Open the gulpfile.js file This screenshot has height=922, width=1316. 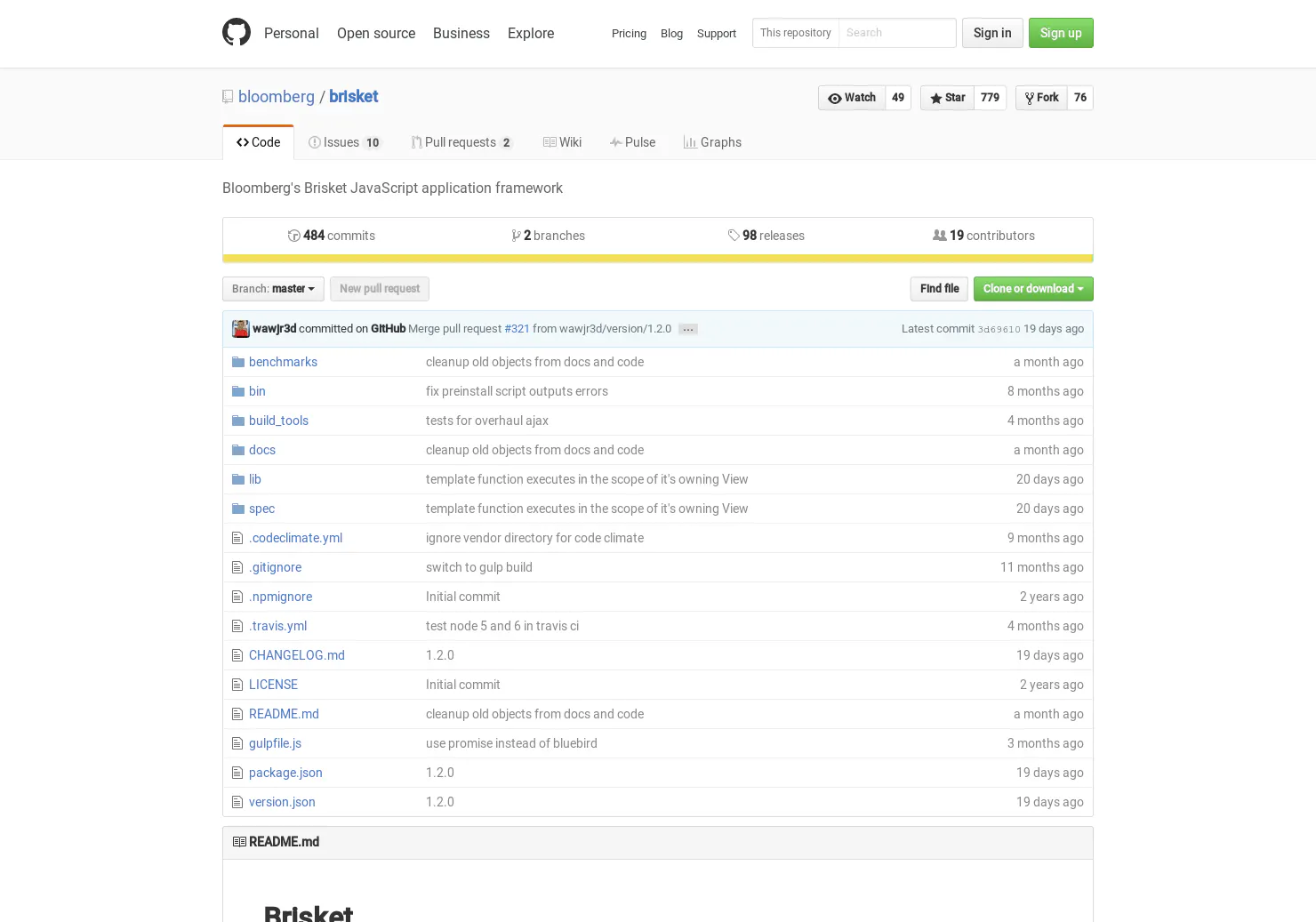[275, 743]
